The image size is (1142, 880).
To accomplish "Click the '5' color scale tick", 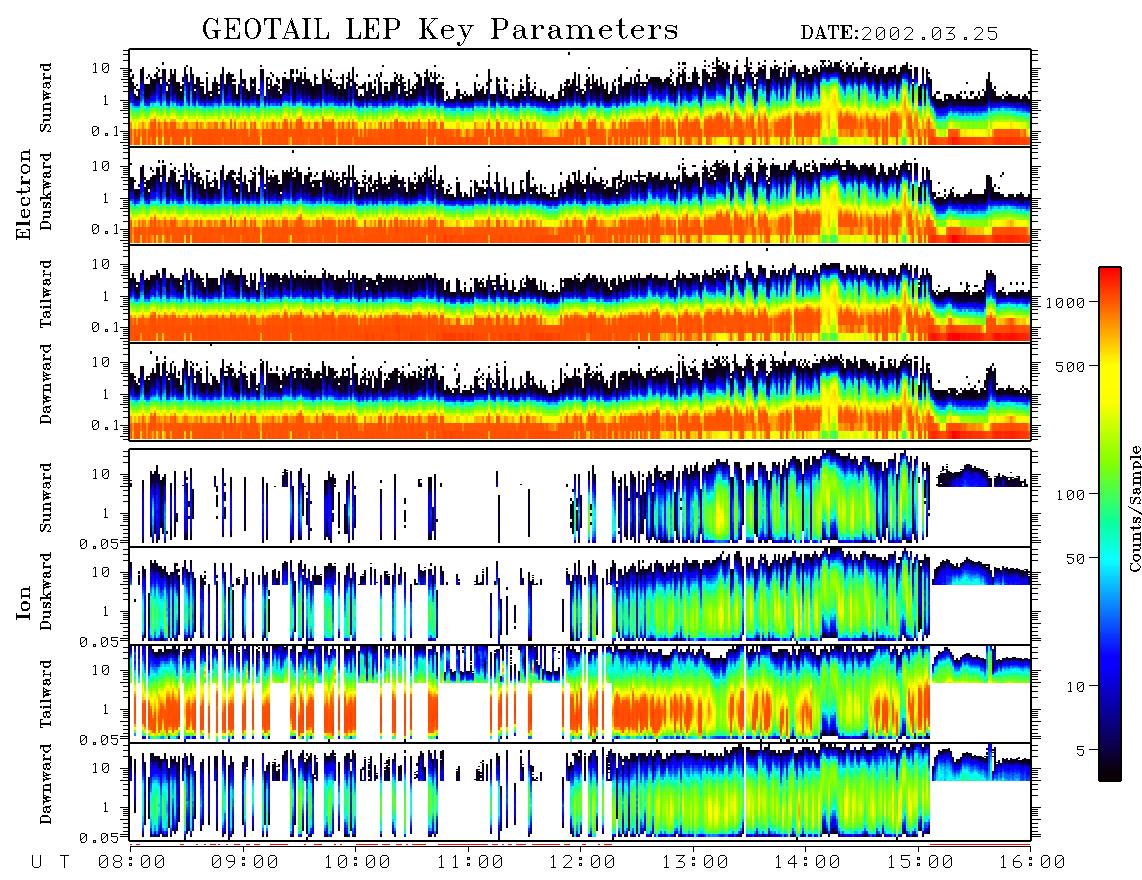I will pyautogui.click(x=1080, y=750).
